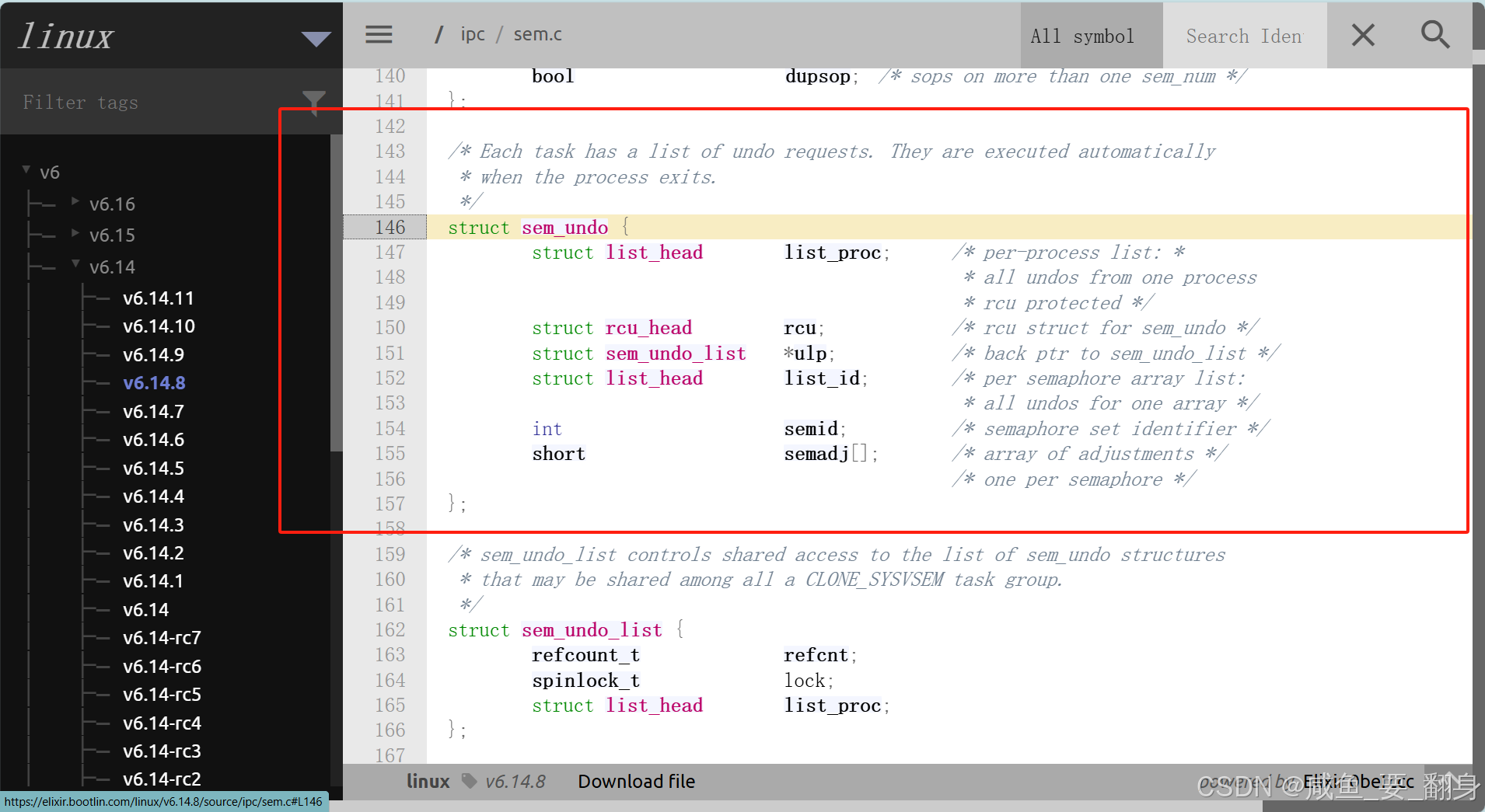Open list_head identifier on line 165
Viewport: 1485px width, 812px height.
point(655,706)
